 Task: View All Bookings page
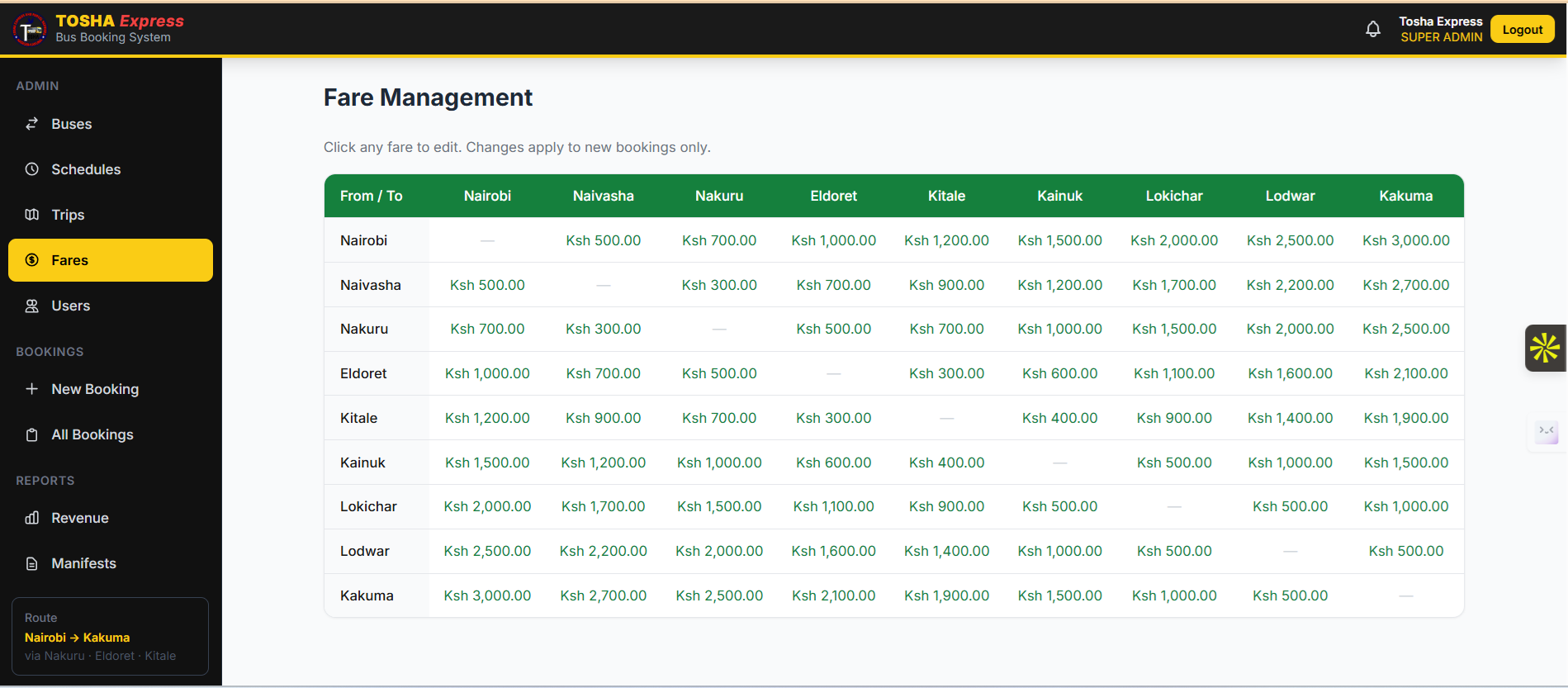[111, 434]
